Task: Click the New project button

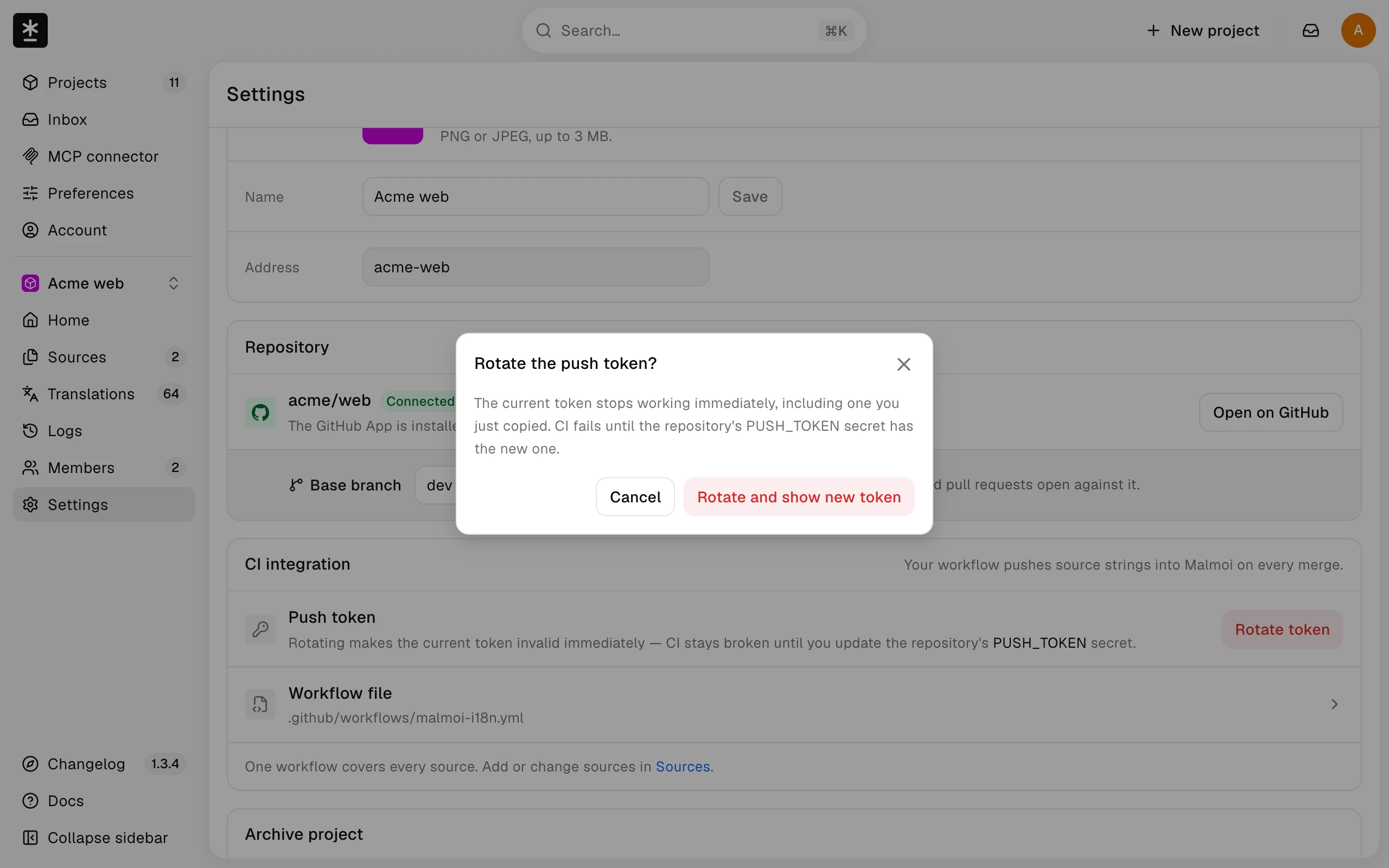Action: 1203,30
